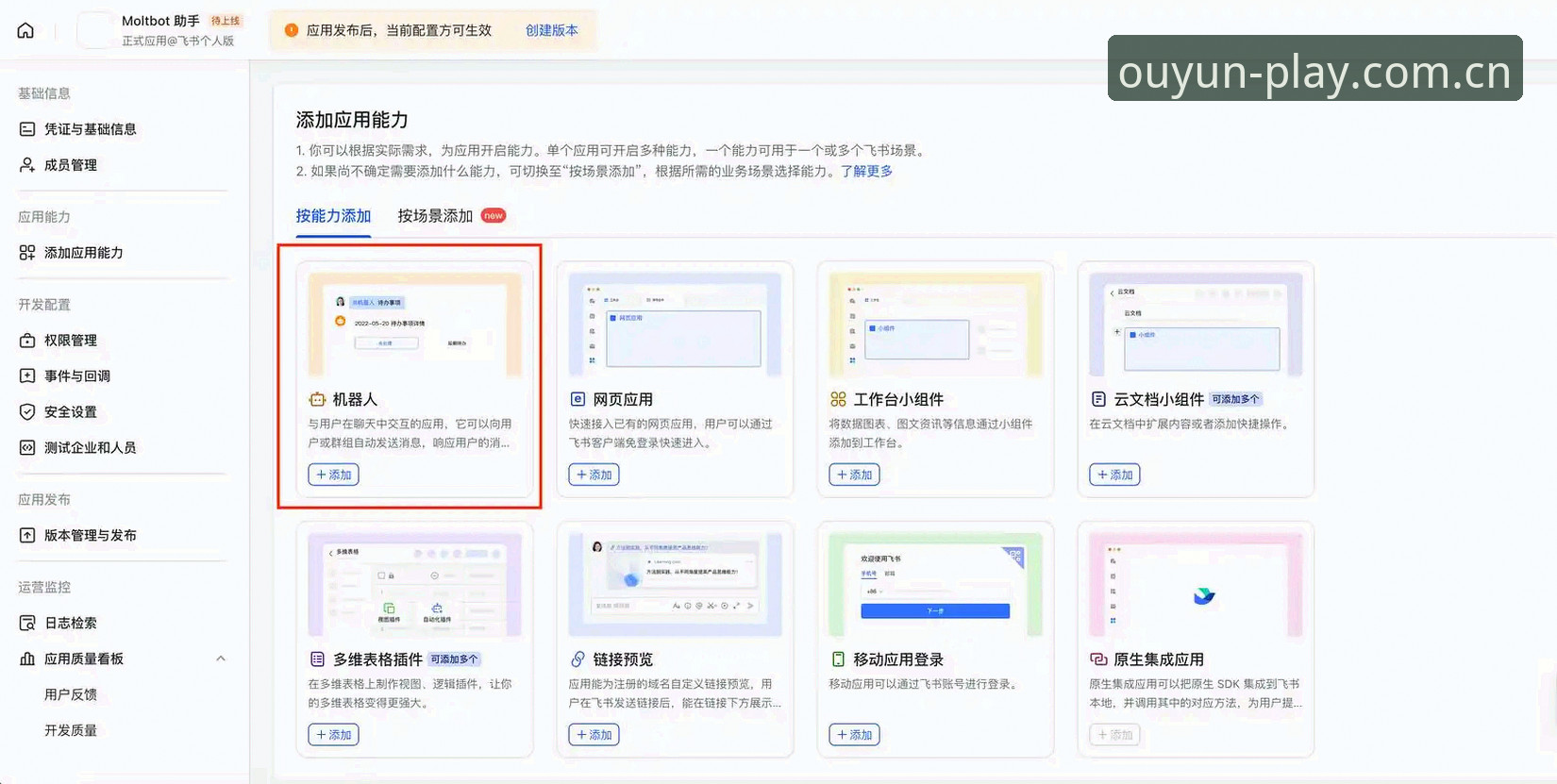The width and height of the screenshot is (1557, 784).
Task: Click the 创建版本 link
Action: 552,30
